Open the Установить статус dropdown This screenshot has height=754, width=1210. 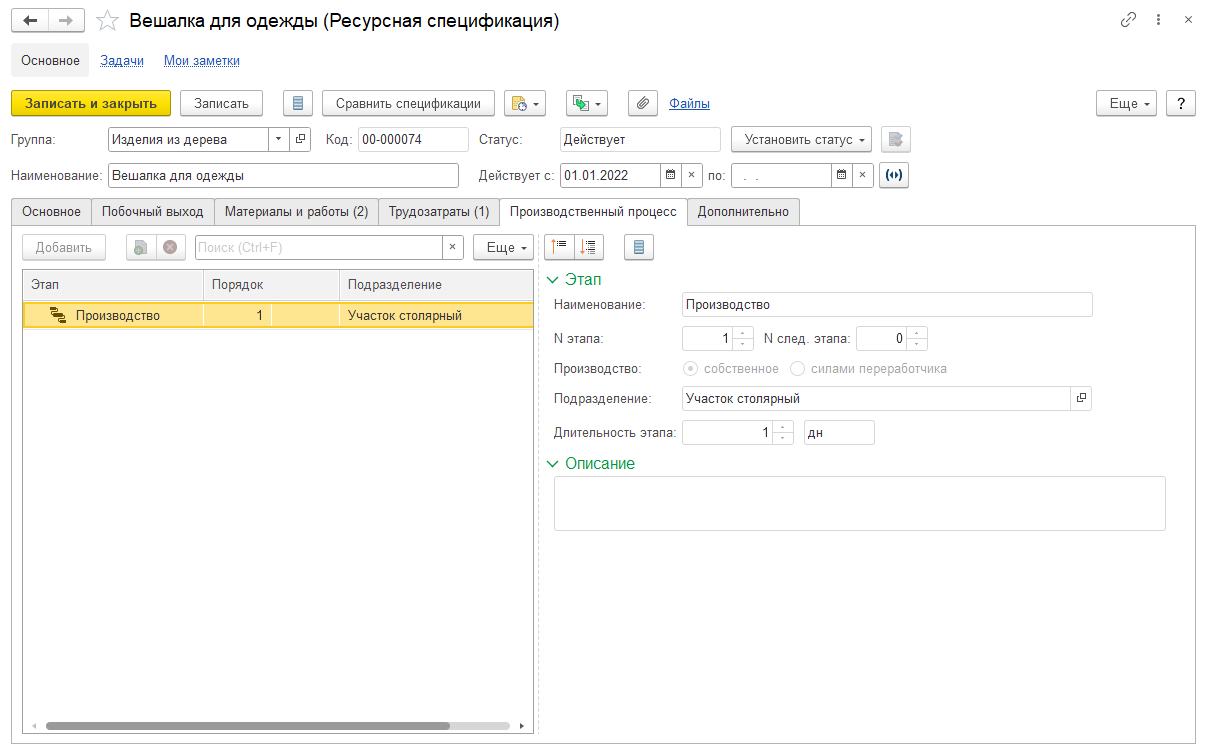pyautogui.click(x=801, y=139)
